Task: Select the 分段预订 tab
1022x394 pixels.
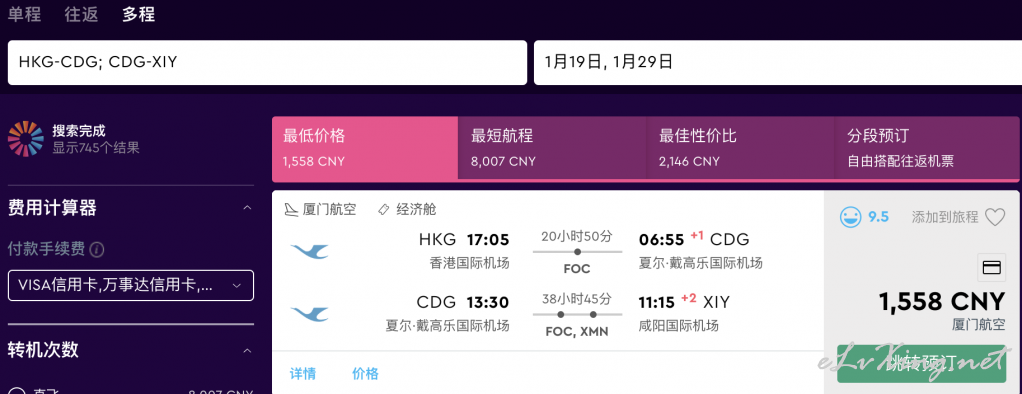Action: 927,148
